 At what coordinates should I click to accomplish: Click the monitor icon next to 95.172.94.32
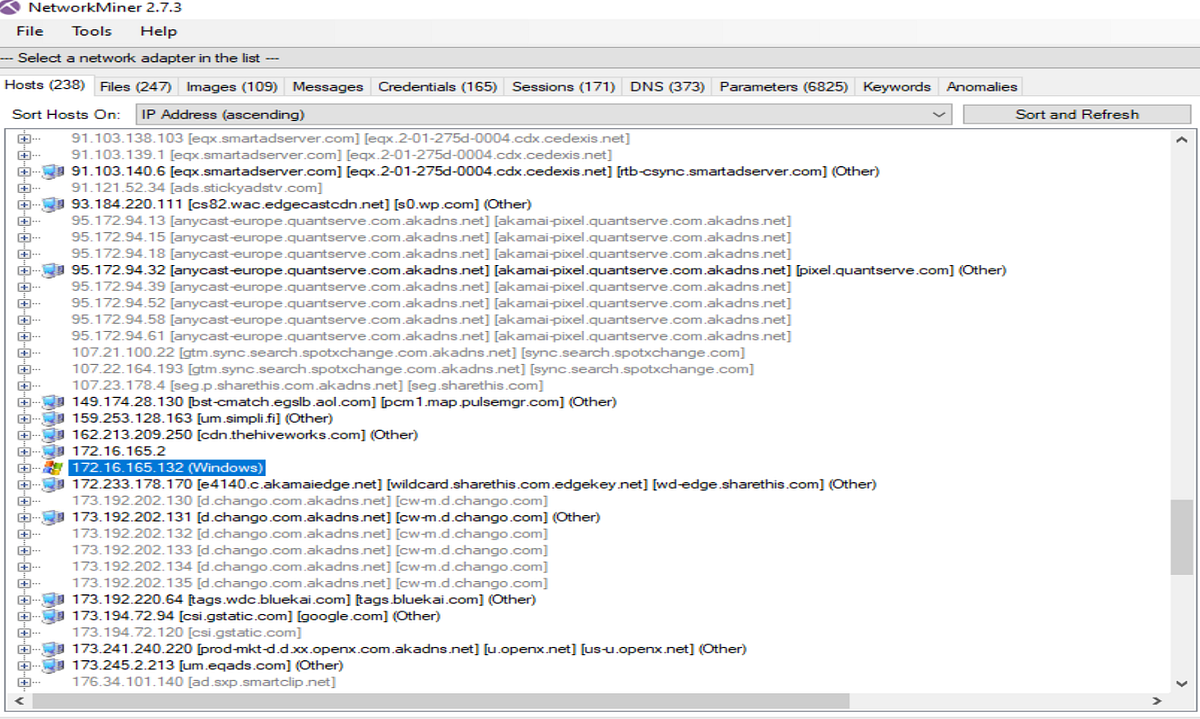(53, 269)
